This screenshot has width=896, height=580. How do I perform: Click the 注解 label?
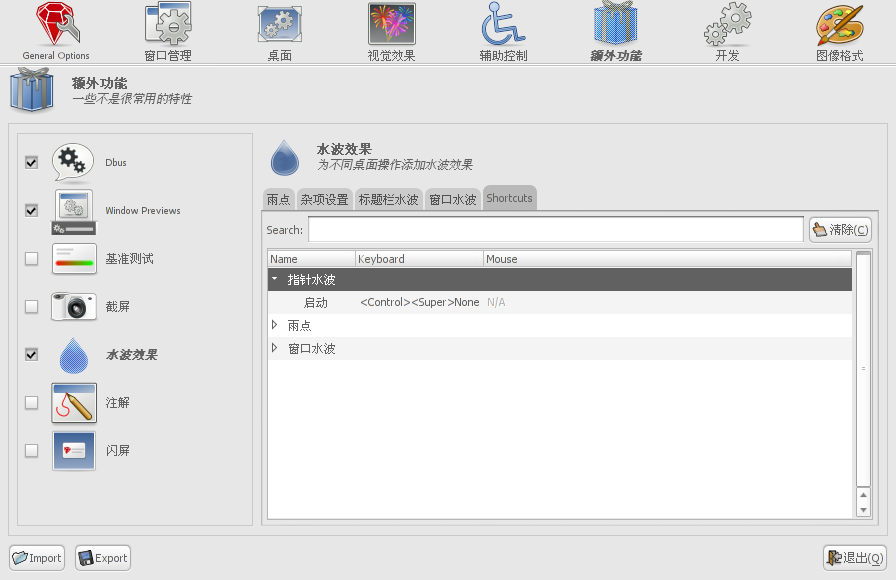click(x=117, y=402)
